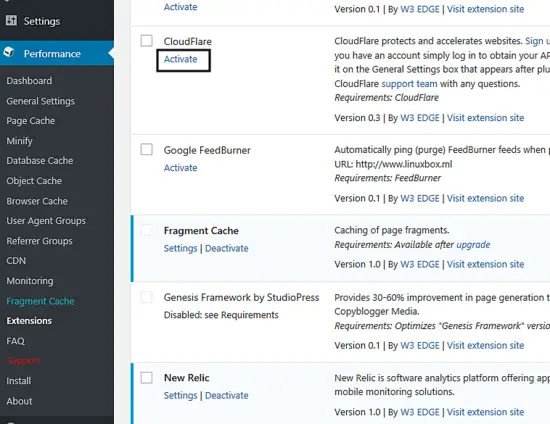The width and height of the screenshot is (550, 424).
Task: Deactivate the New Relic extension
Action: [227, 396]
